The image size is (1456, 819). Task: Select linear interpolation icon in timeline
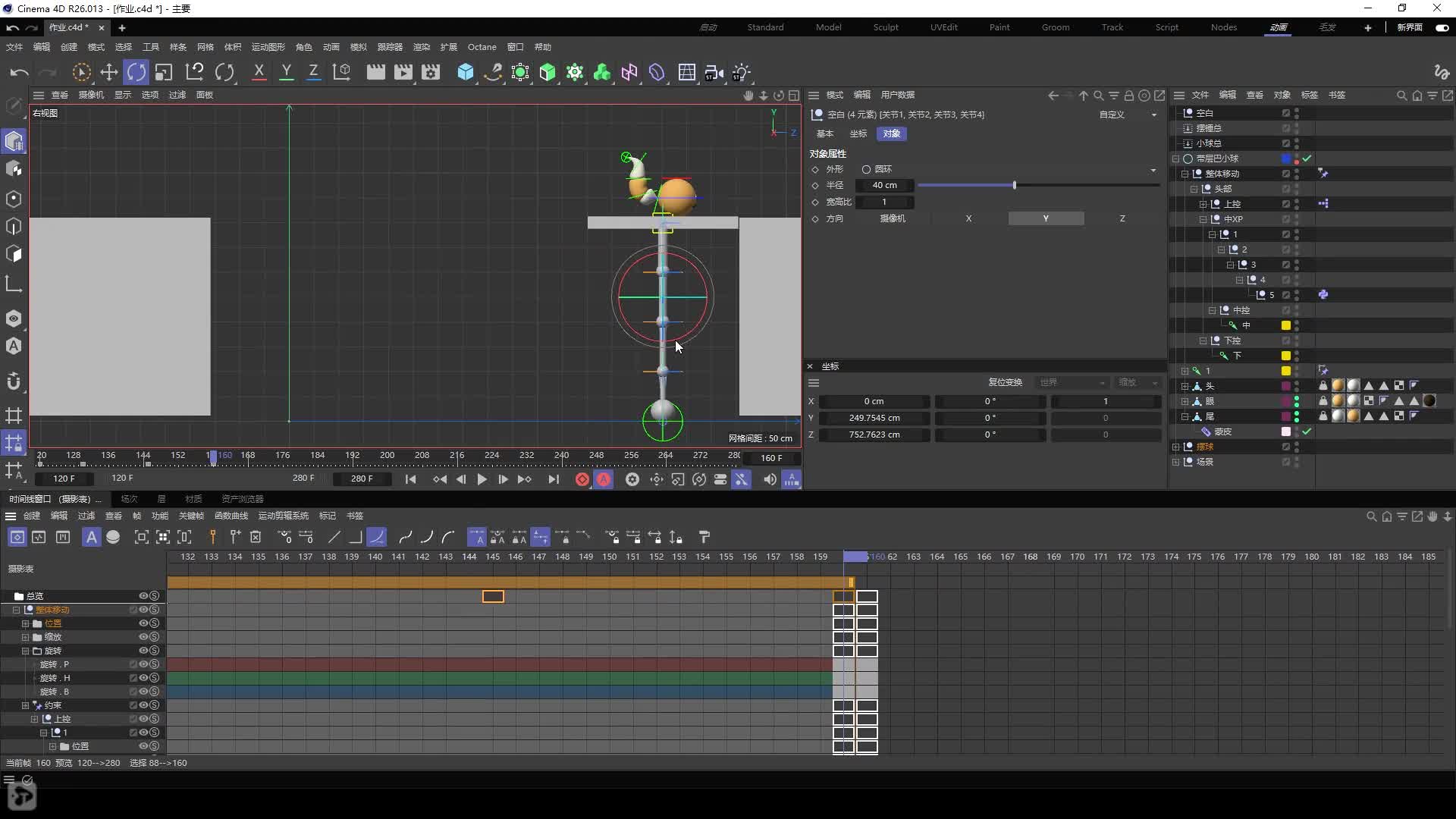pyautogui.click(x=334, y=537)
